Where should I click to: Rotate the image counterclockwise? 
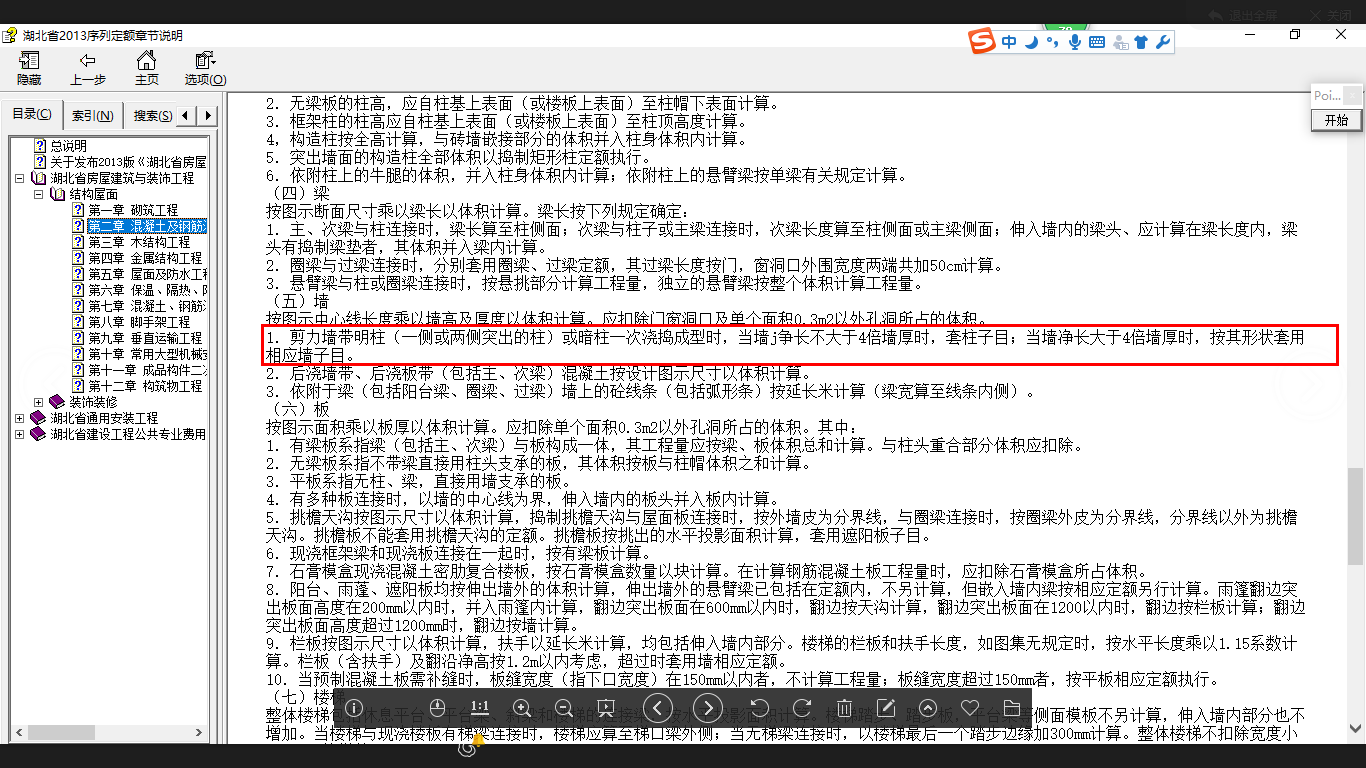[759, 708]
